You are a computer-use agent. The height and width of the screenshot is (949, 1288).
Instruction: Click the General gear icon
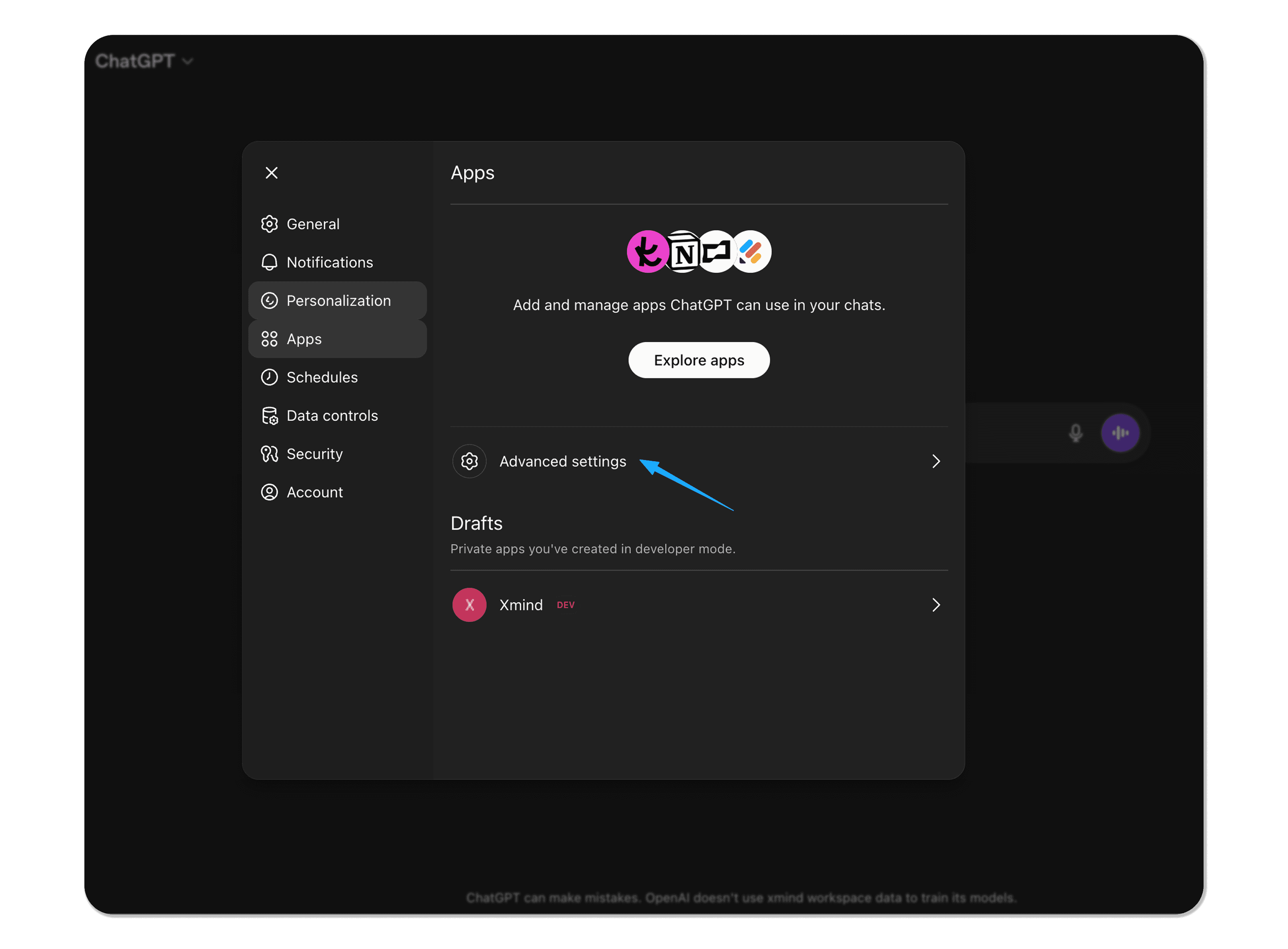coord(270,224)
